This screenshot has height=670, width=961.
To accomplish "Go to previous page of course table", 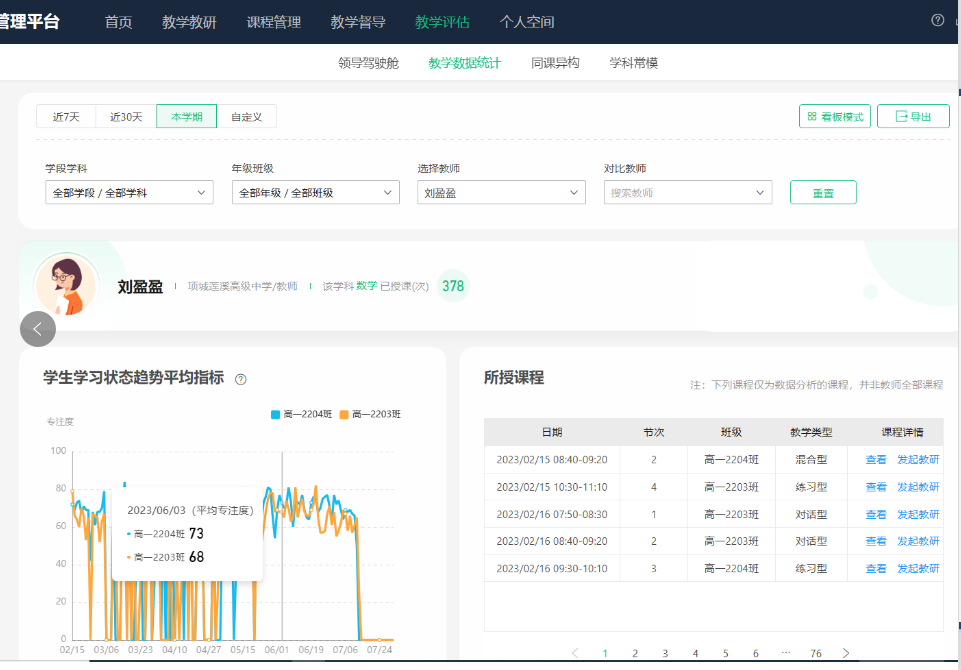I will 575,653.
